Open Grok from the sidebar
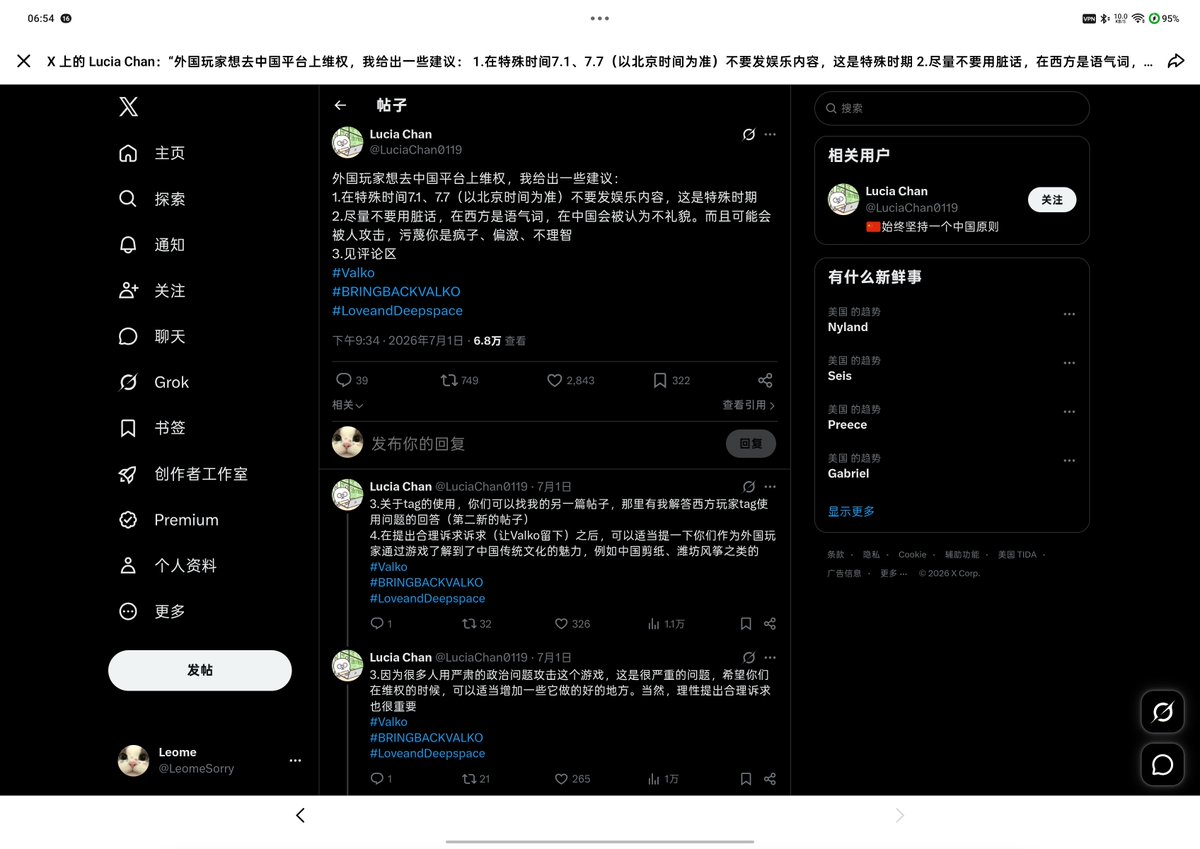1200x849 pixels. [x=154, y=382]
